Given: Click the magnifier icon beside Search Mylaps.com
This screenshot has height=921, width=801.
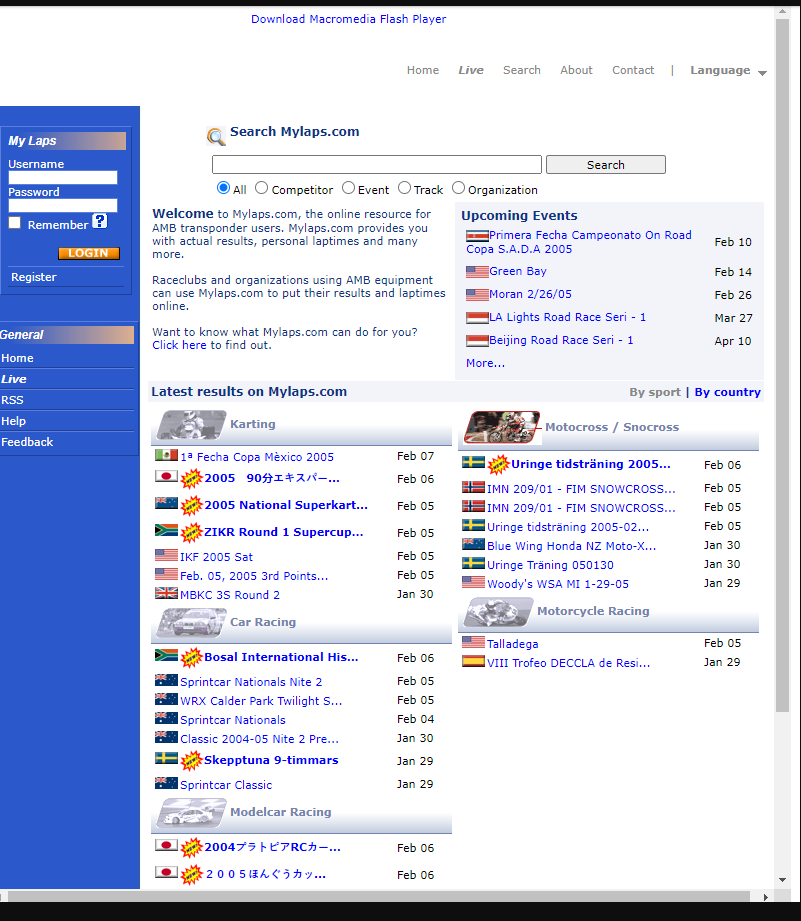Looking at the screenshot, I should (216, 137).
